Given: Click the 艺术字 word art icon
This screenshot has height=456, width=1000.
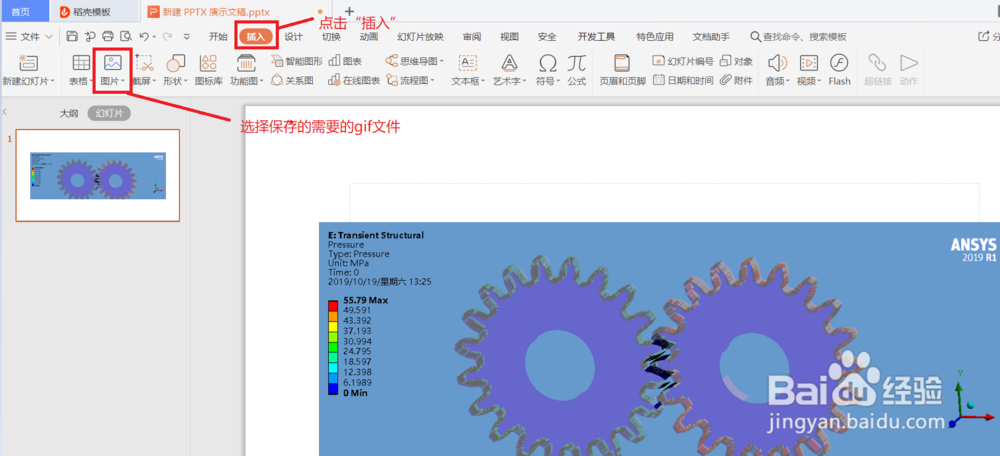Looking at the screenshot, I should point(509,63).
